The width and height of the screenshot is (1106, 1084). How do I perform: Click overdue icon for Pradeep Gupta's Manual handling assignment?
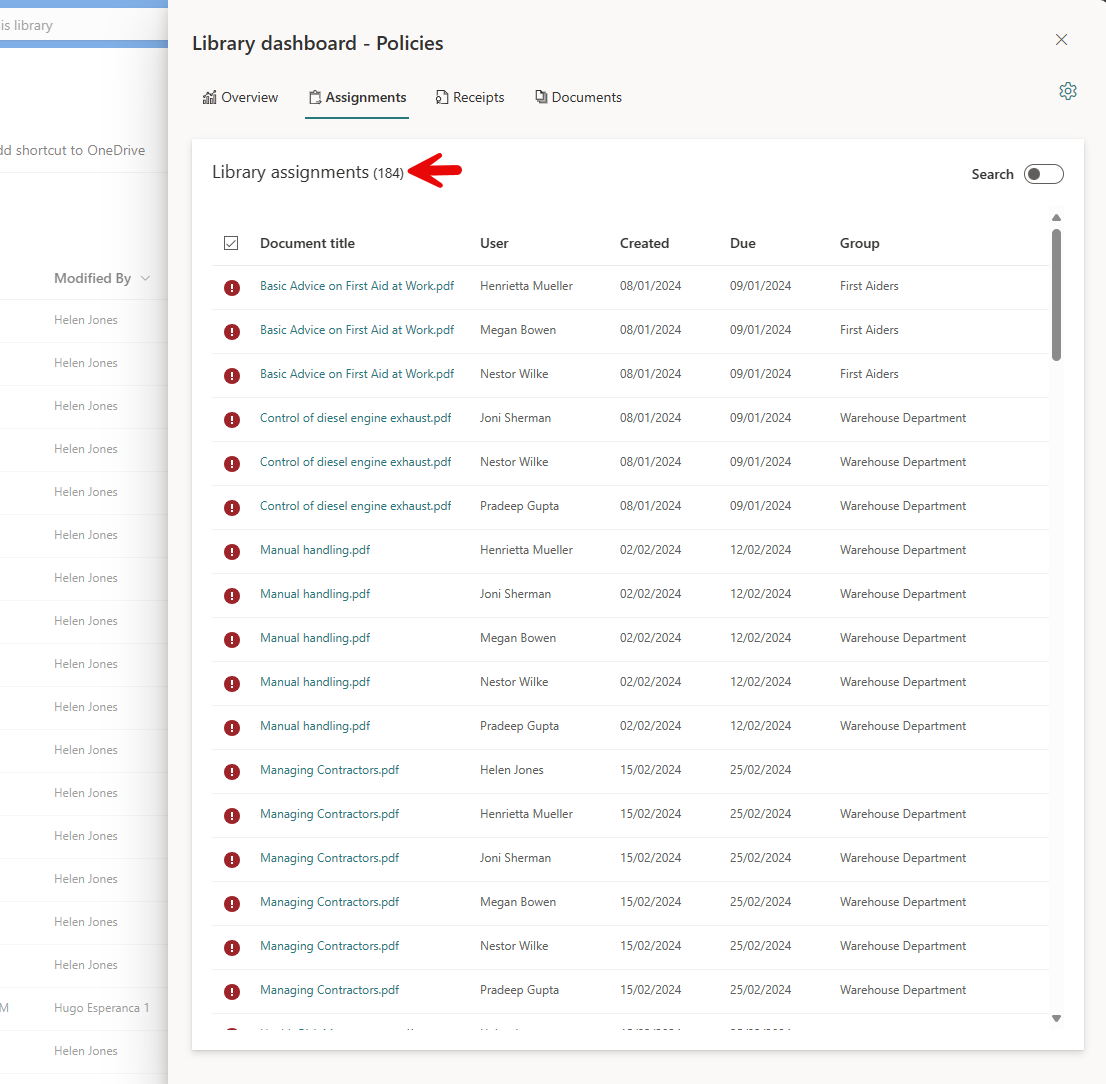pyautogui.click(x=231, y=728)
